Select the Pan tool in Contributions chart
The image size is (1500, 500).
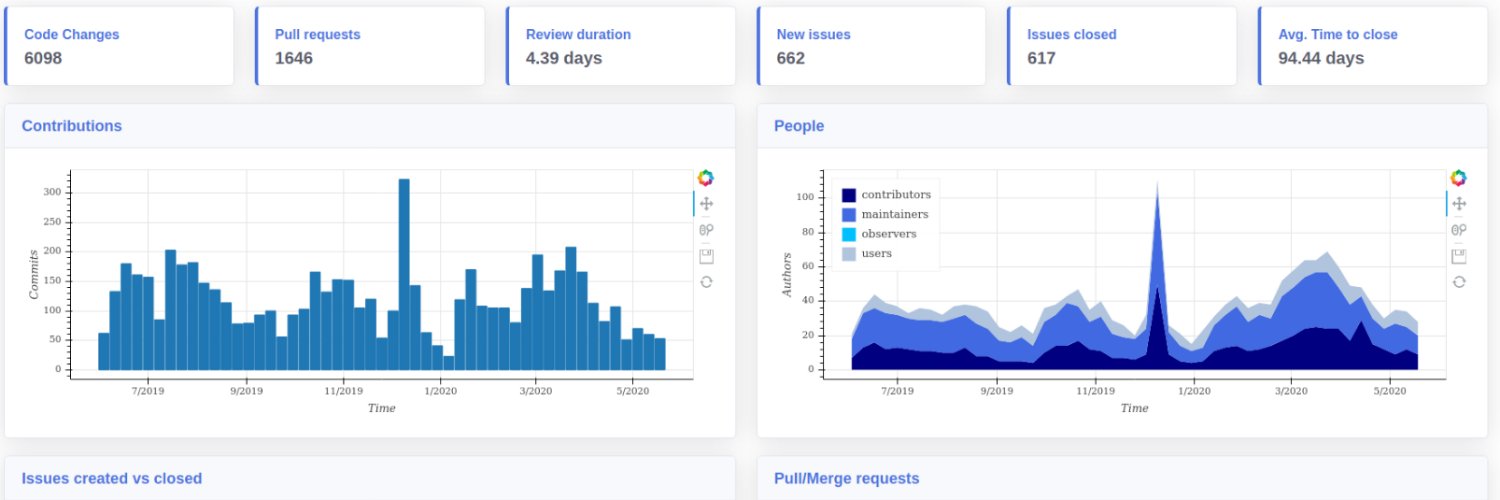click(x=706, y=204)
